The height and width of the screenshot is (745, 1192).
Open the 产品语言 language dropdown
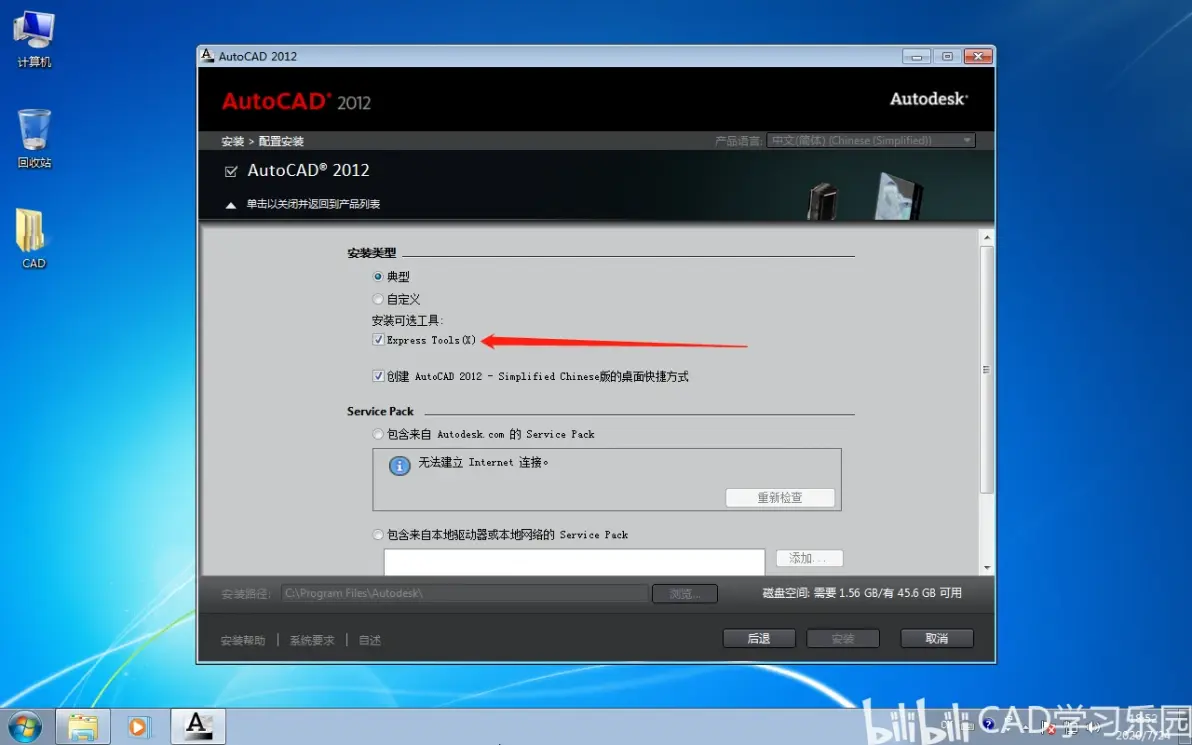point(870,141)
